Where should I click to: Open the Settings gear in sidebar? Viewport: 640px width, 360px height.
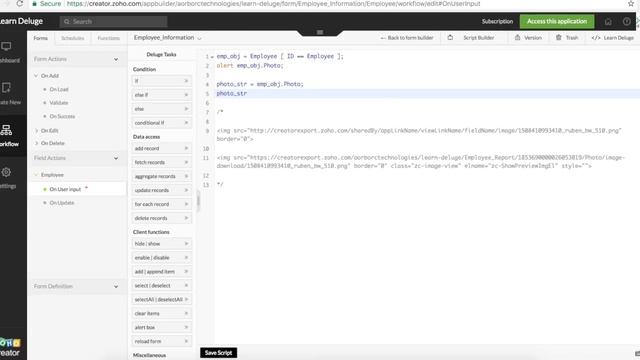coord(6,172)
